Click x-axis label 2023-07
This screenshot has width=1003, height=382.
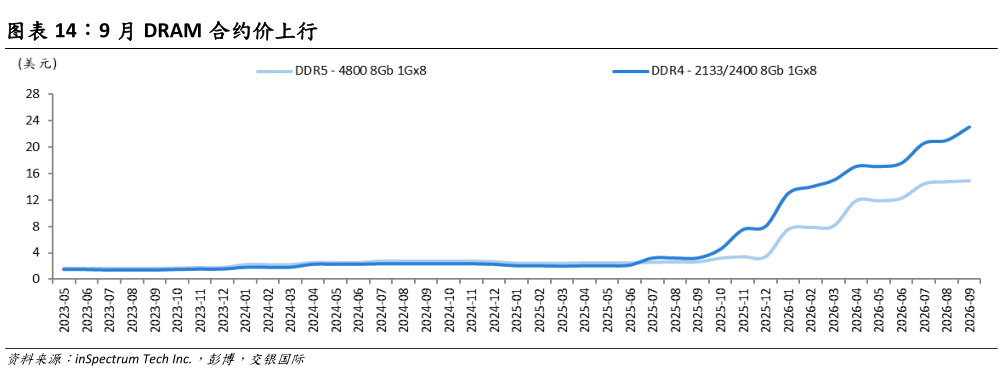tap(109, 310)
